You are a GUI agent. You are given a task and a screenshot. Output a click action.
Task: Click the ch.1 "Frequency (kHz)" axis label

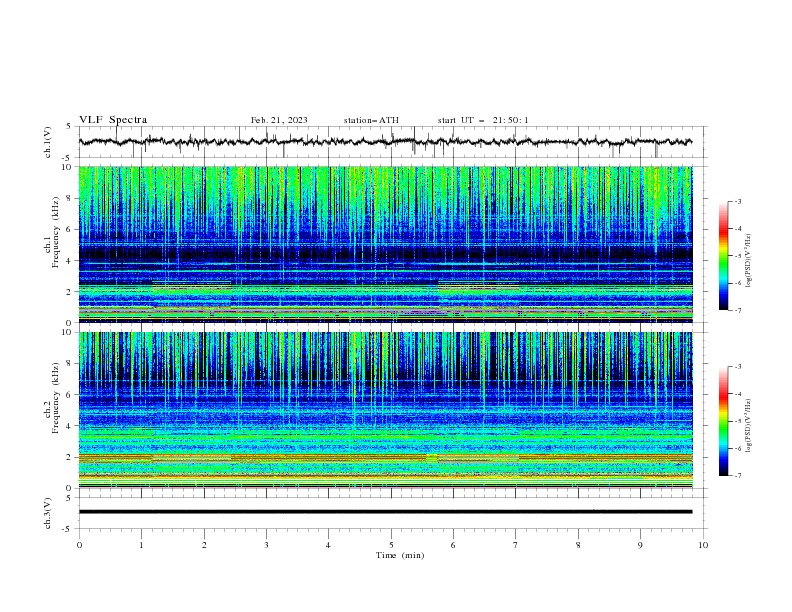56,233
